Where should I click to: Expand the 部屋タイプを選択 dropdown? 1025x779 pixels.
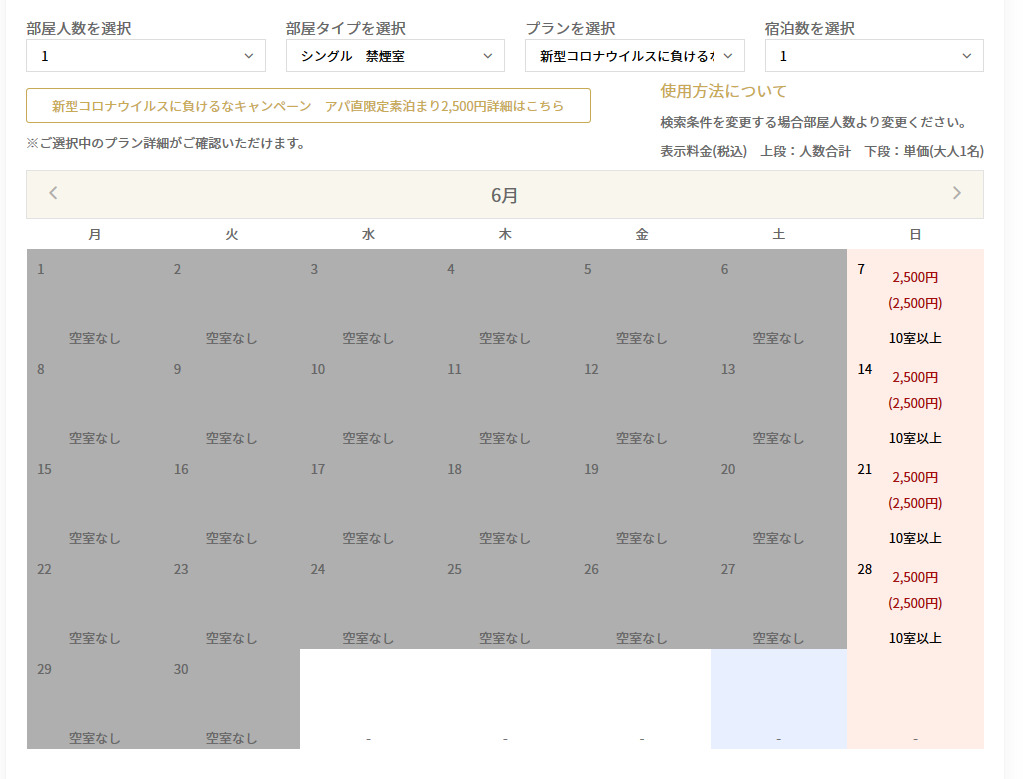point(395,56)
